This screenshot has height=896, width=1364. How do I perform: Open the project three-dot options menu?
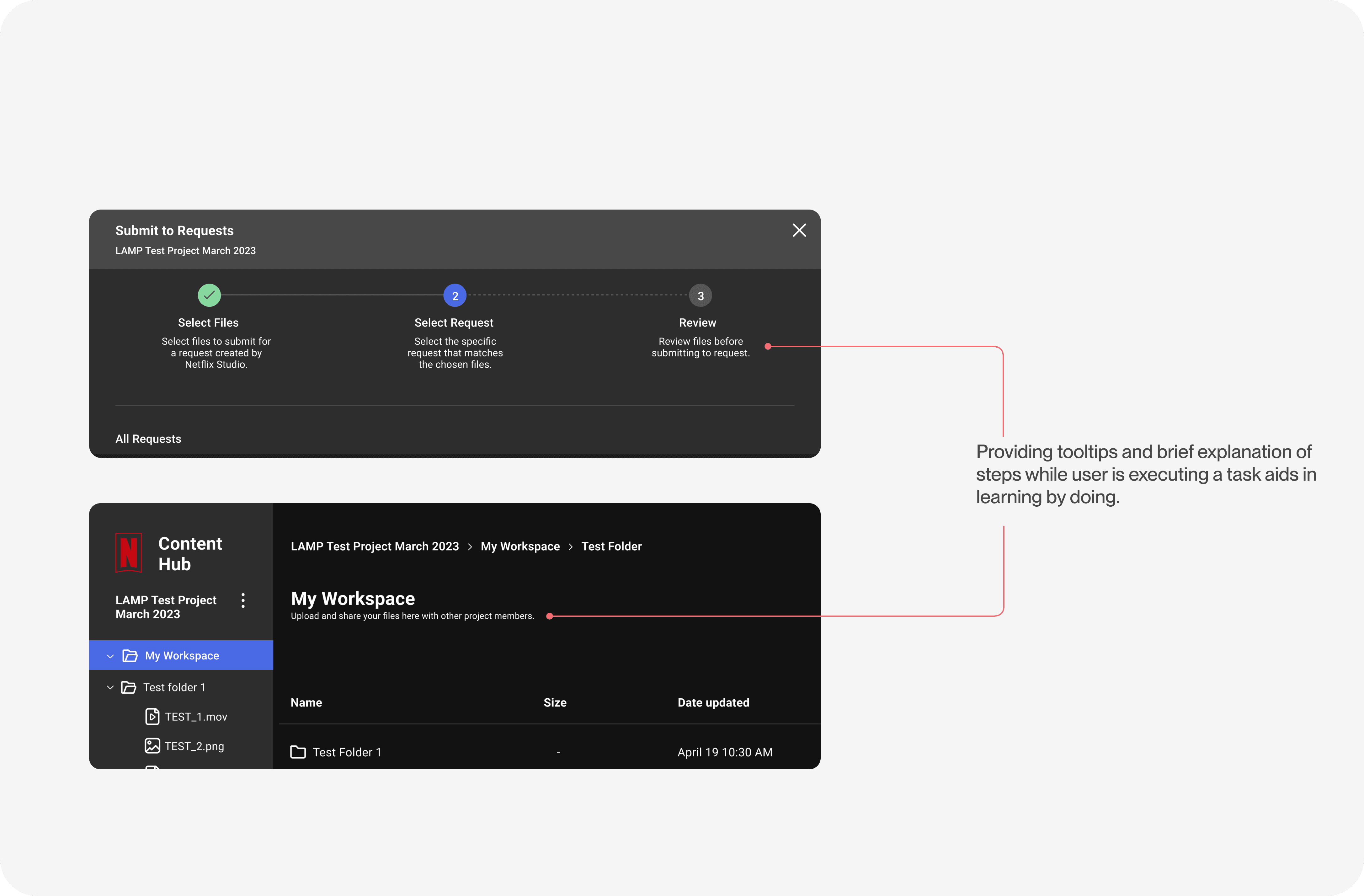coord(243,600)
